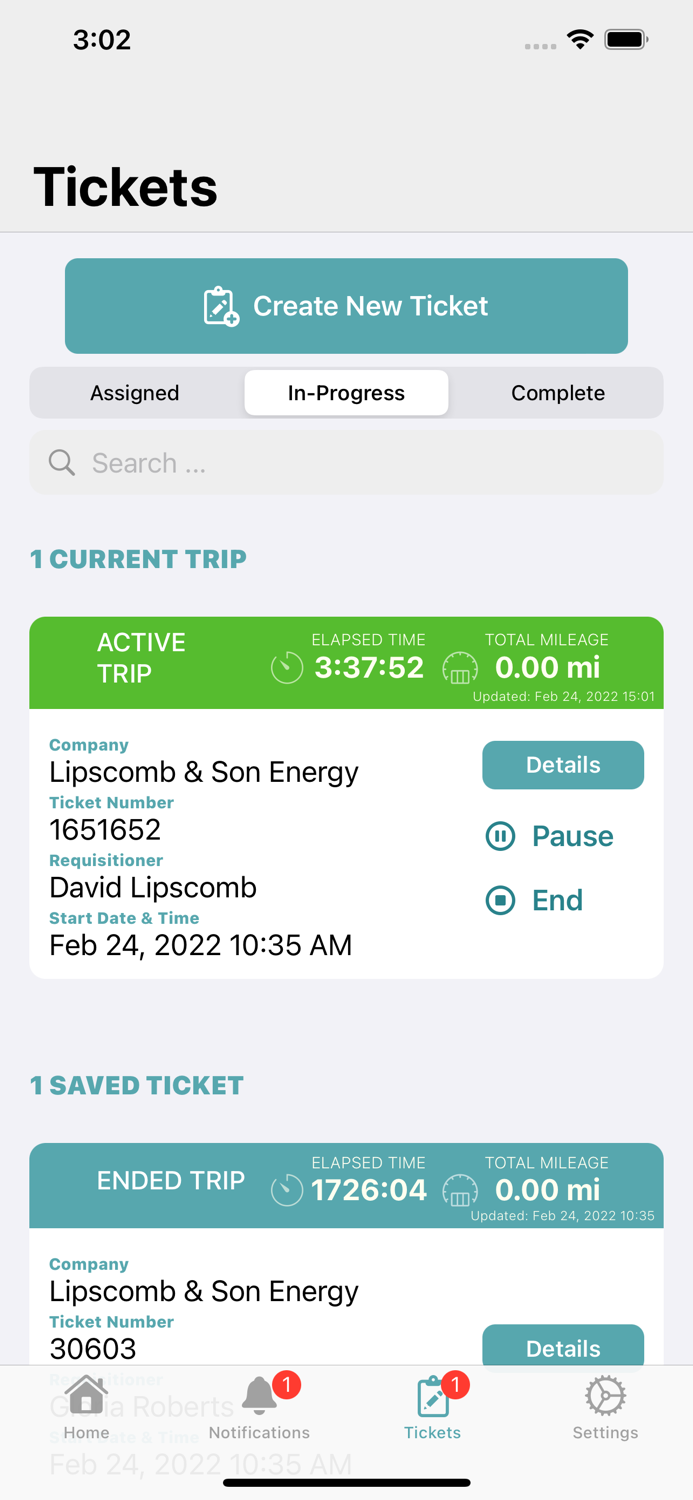The height and width of the screenshot is (1500, 693).
Task: Click the mileage gauge icon on active trip
Action: (x=460, y=670)
